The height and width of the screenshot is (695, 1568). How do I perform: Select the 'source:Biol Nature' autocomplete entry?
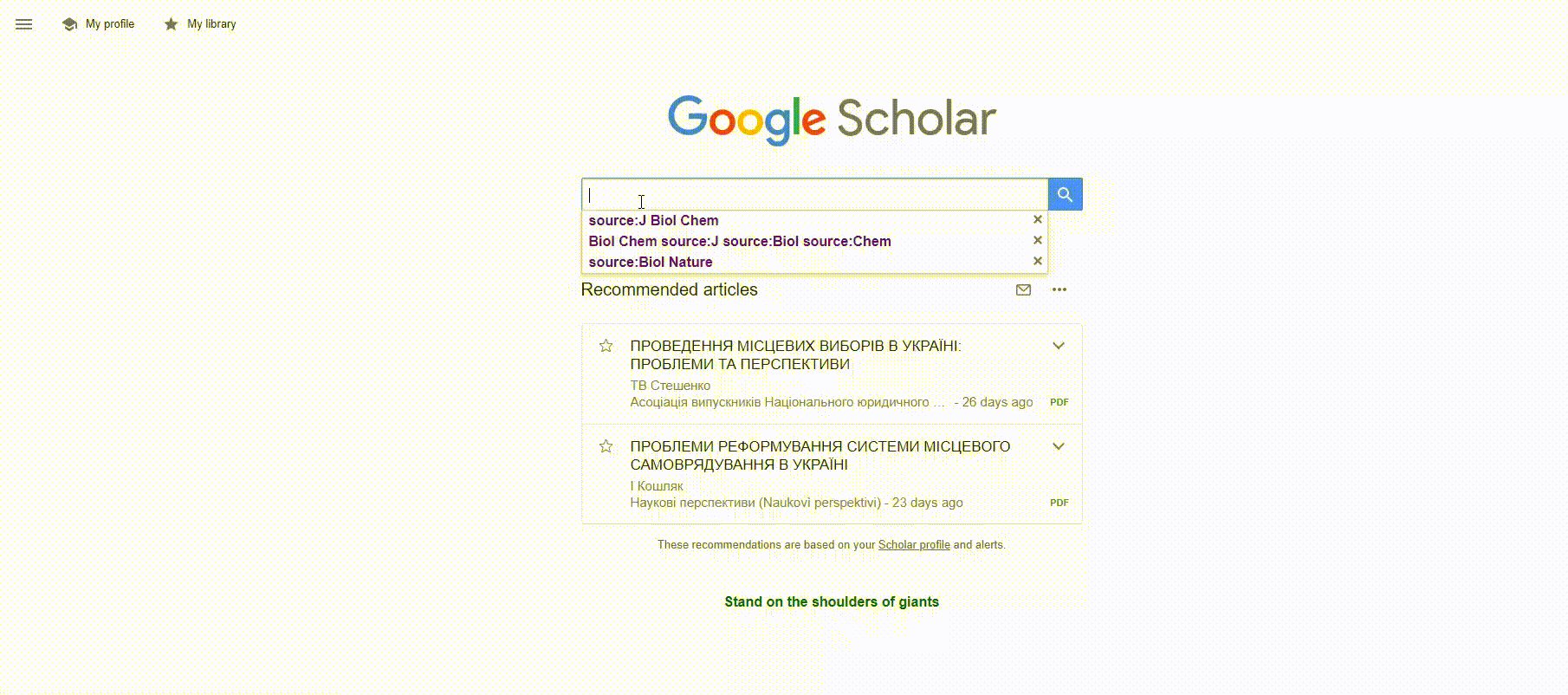(651, 262)
